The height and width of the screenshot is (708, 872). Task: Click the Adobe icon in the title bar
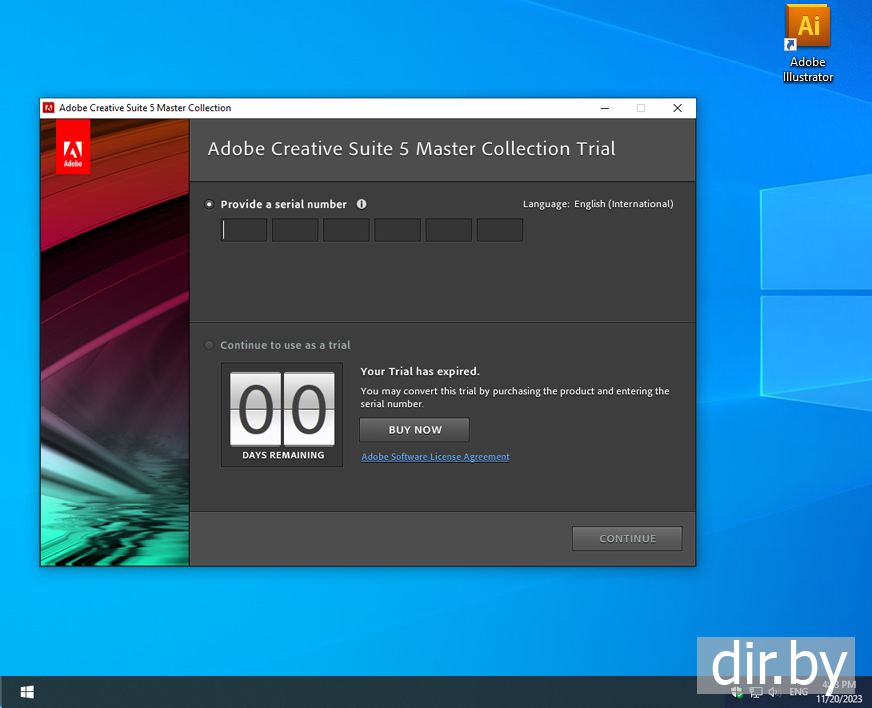point(48,108)
